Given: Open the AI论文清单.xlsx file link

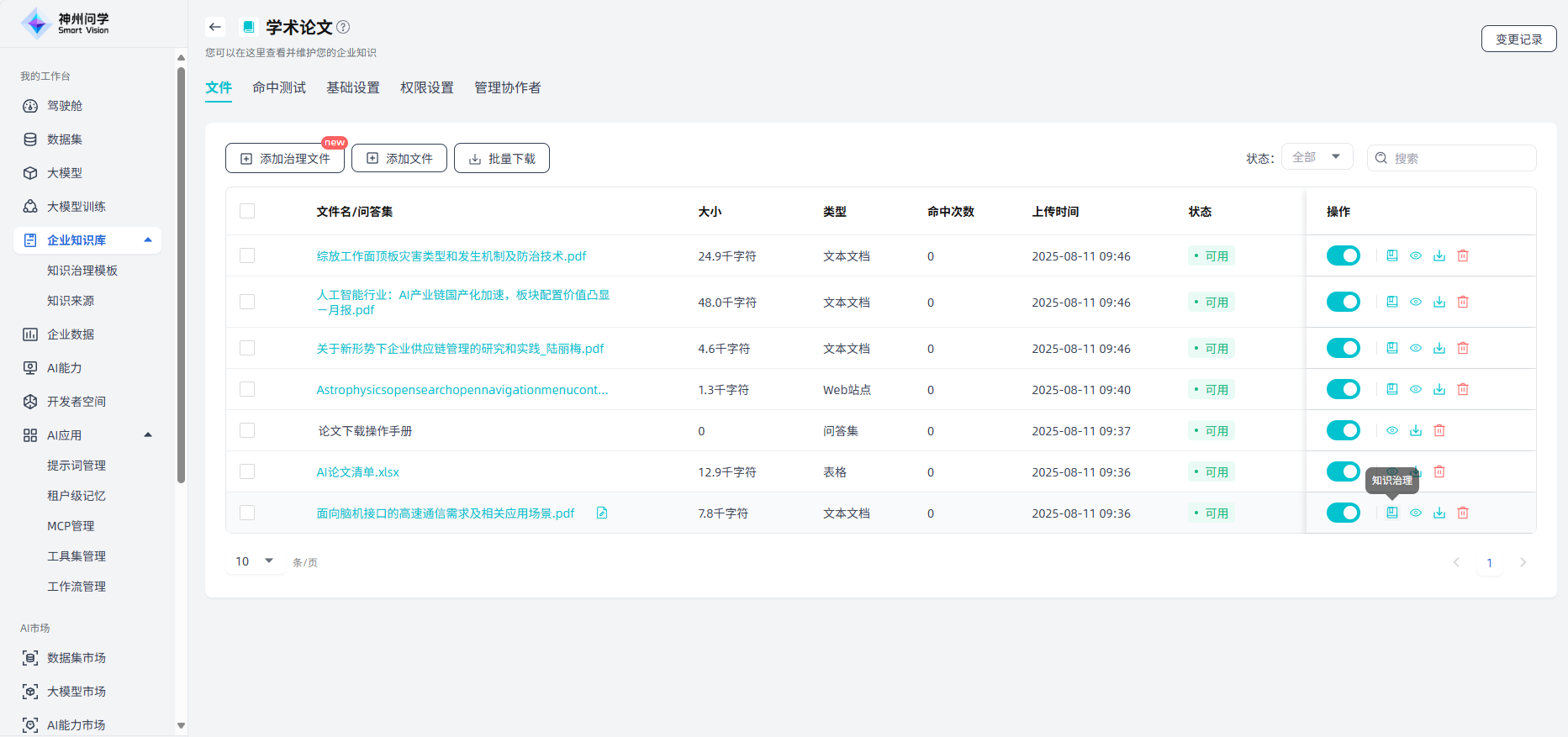Looking at the screenshot, I should point(357,472).
